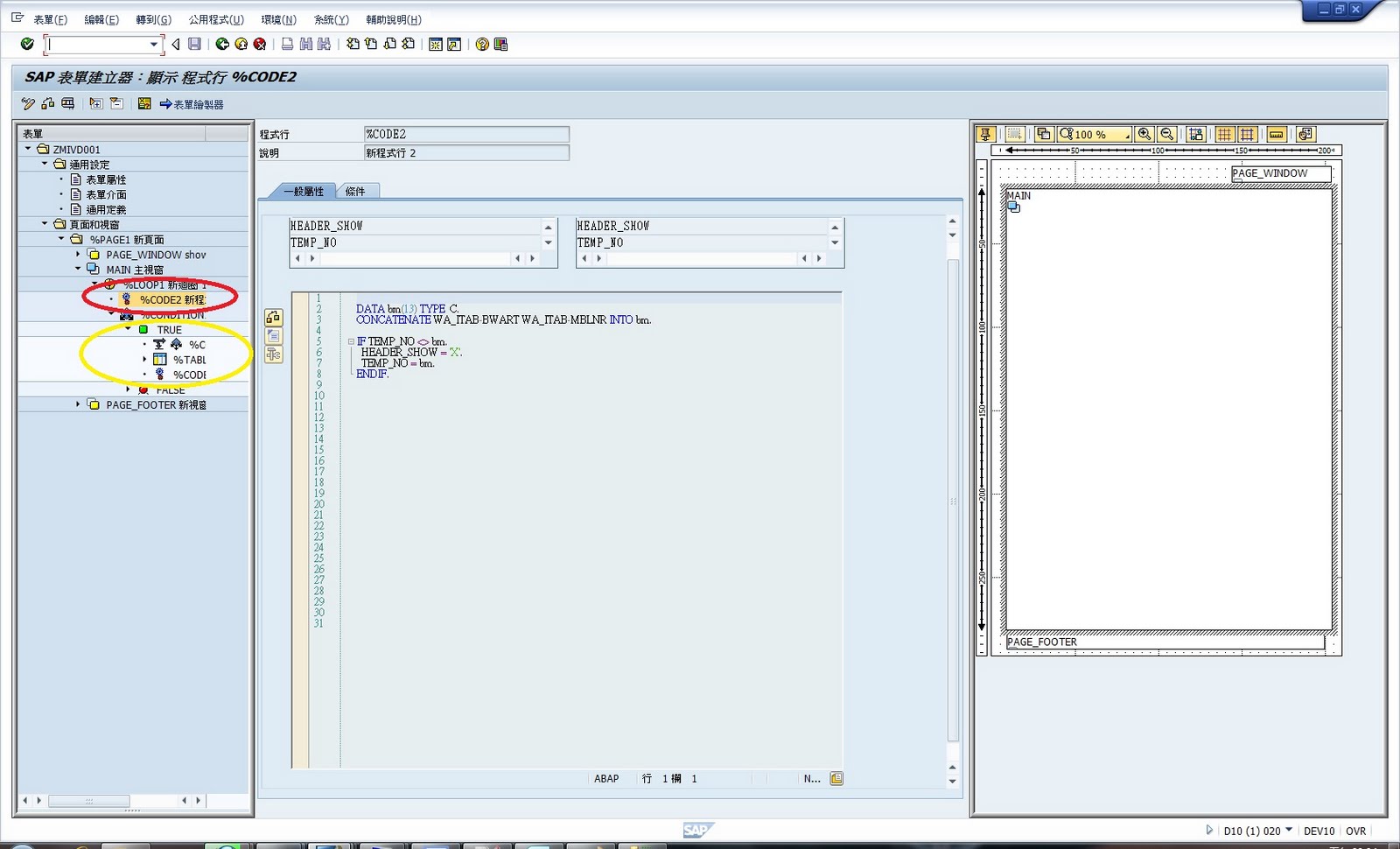Click inside the 程式行 field showing %CODE2

click(x=466, y=133)
